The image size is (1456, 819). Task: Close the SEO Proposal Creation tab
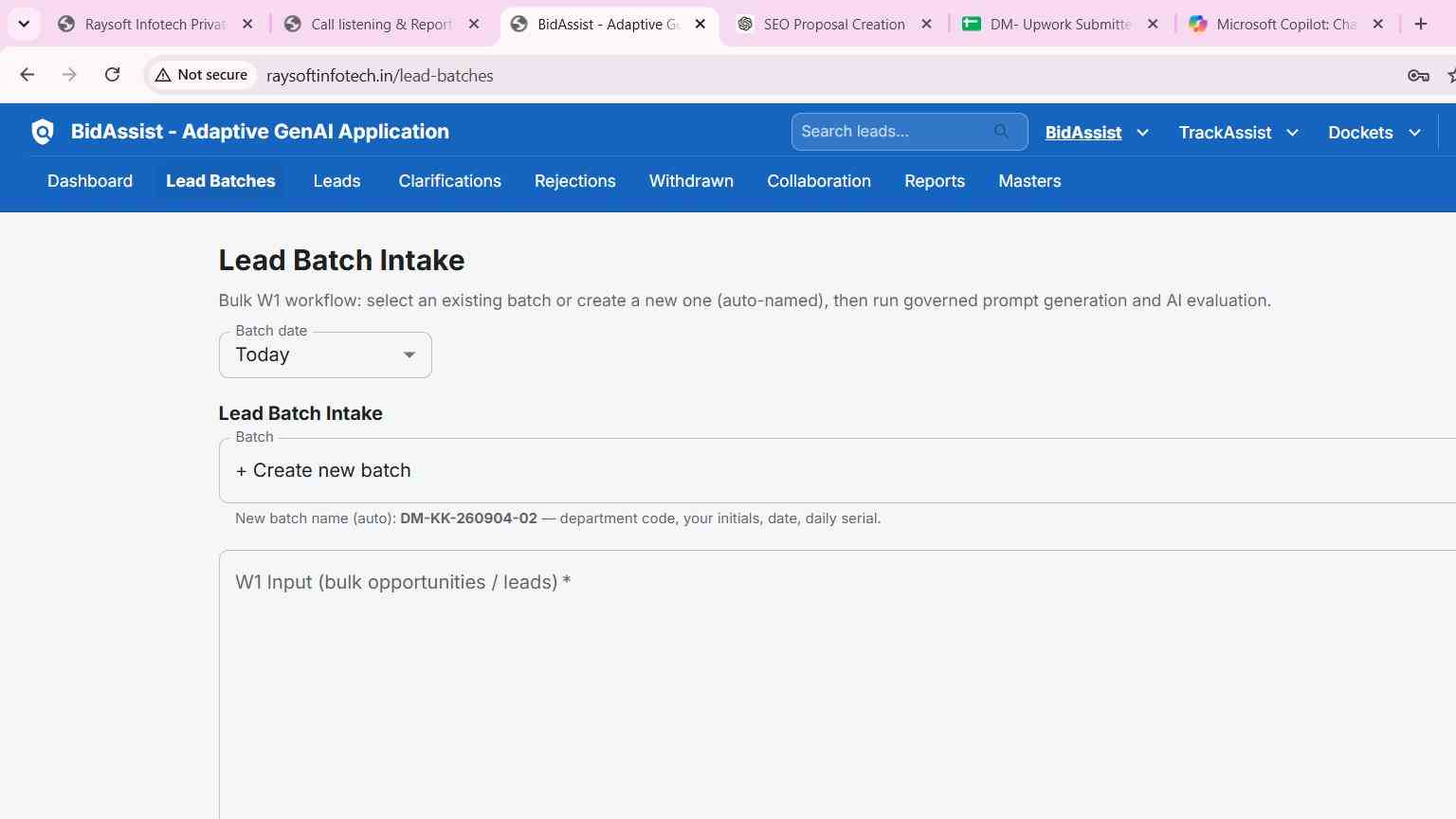927,24
